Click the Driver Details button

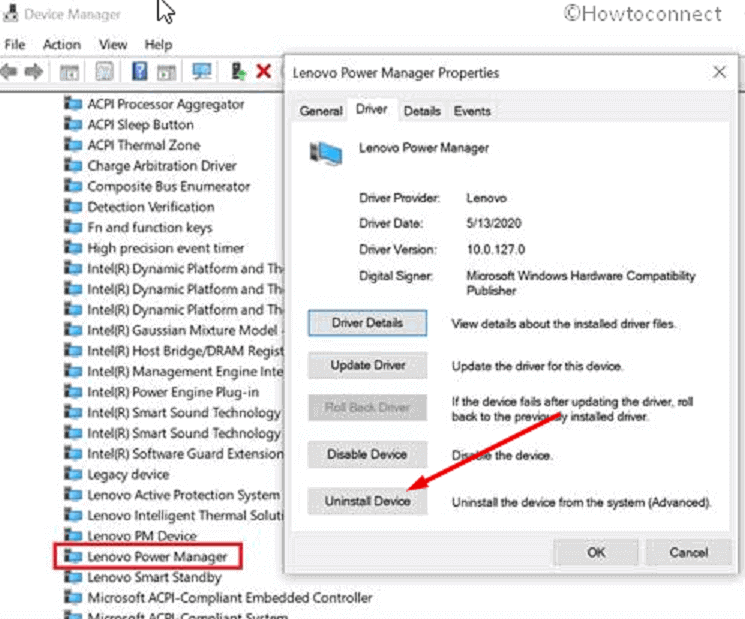(367, 323)
